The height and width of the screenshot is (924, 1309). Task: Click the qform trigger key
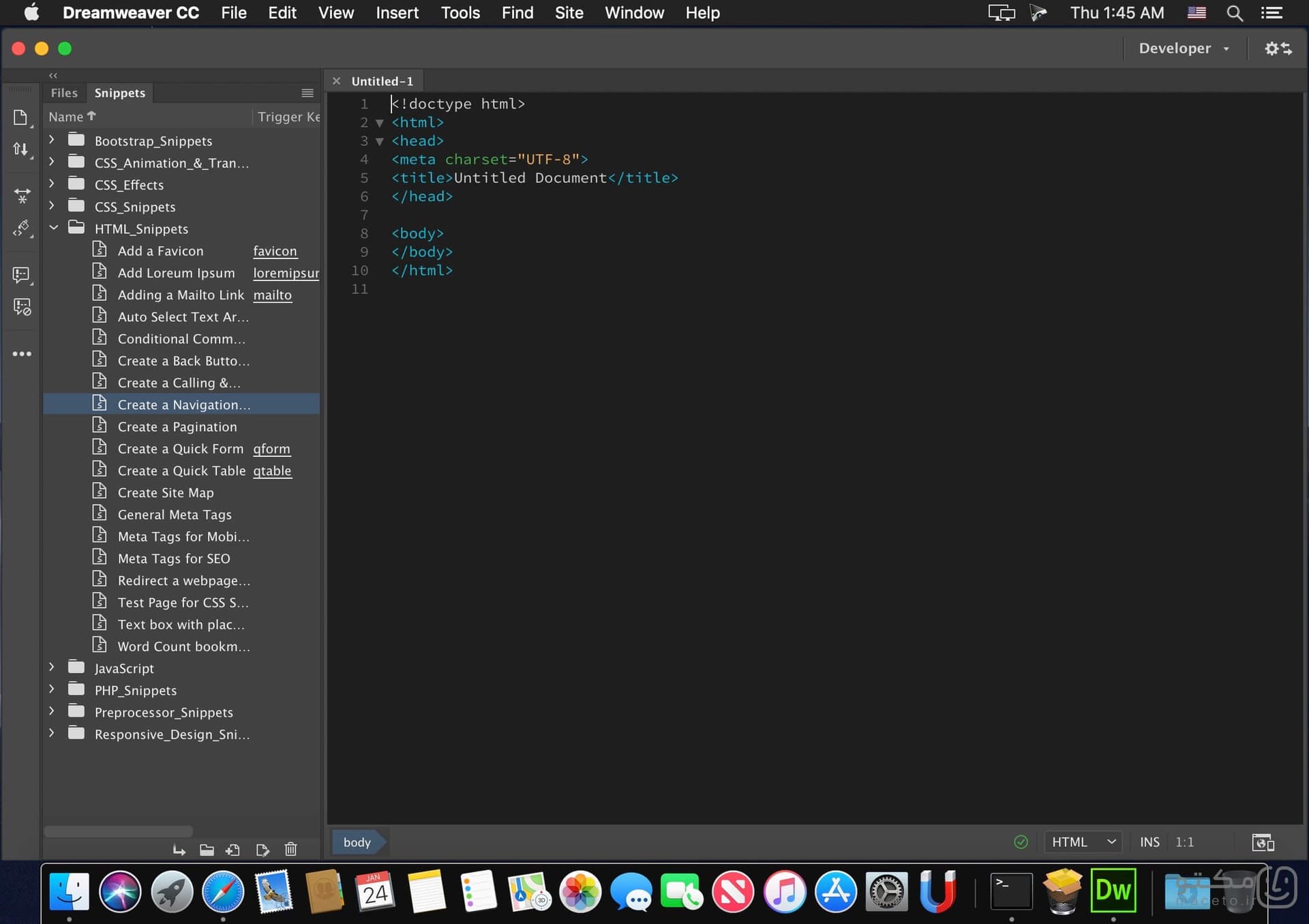[271, 449]
